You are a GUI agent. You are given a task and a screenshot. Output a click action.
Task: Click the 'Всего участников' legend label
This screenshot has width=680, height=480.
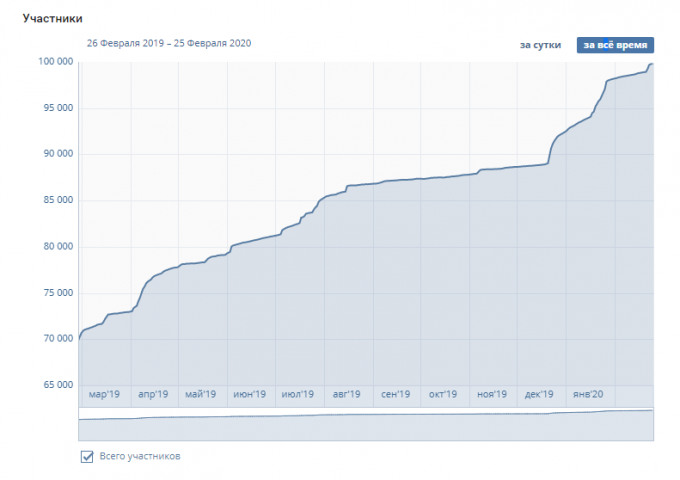point(140,456)
